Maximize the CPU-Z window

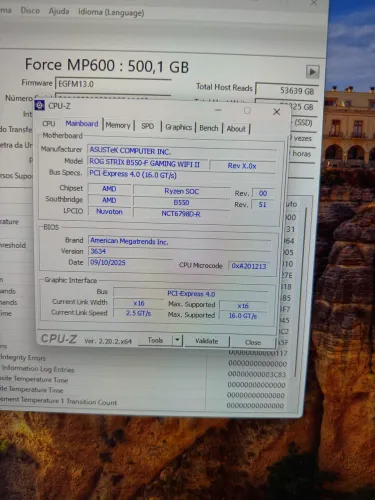click(247, 110)
